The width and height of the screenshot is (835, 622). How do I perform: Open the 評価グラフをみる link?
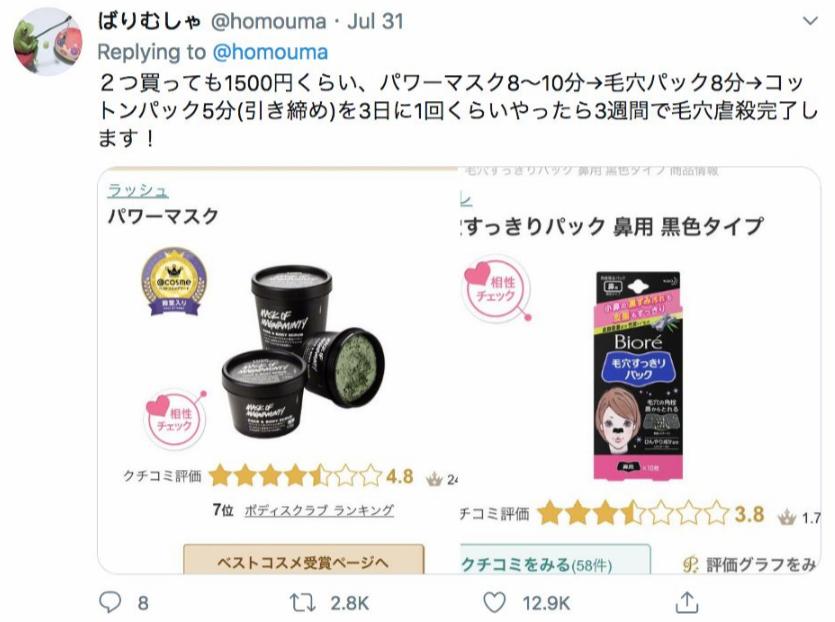[750, 564]
